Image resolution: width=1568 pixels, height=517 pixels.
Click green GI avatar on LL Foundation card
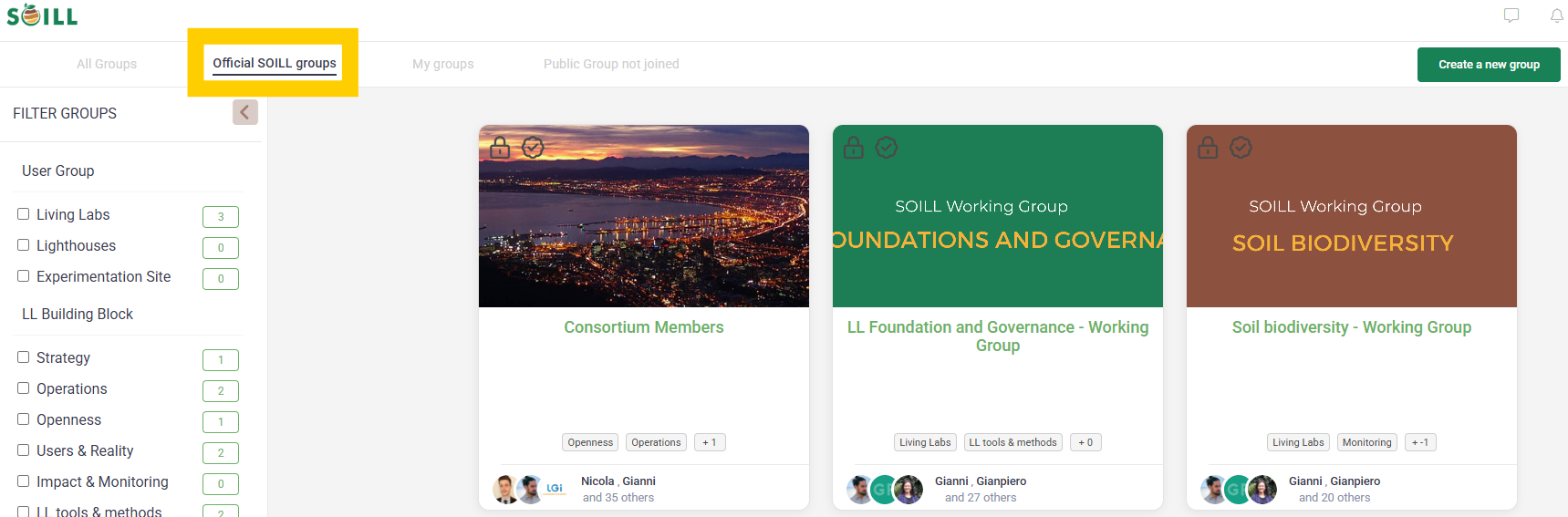[x=883, y=490]
